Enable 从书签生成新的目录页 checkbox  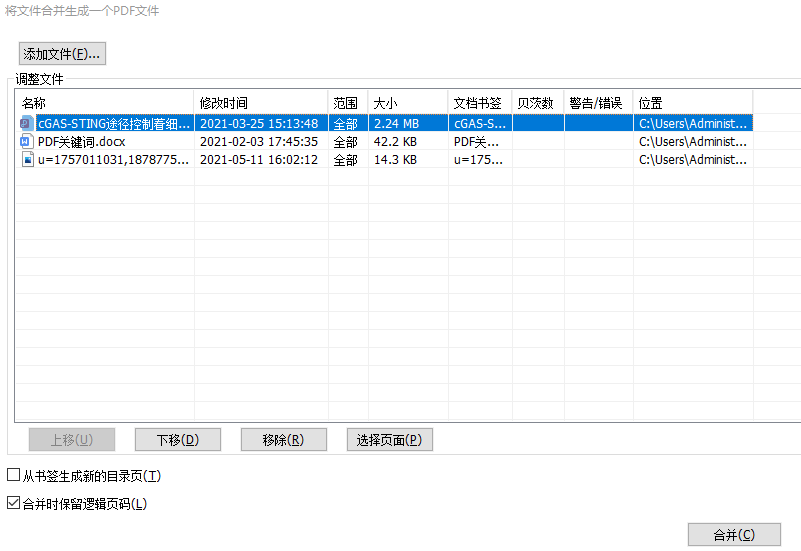point(14,475)
